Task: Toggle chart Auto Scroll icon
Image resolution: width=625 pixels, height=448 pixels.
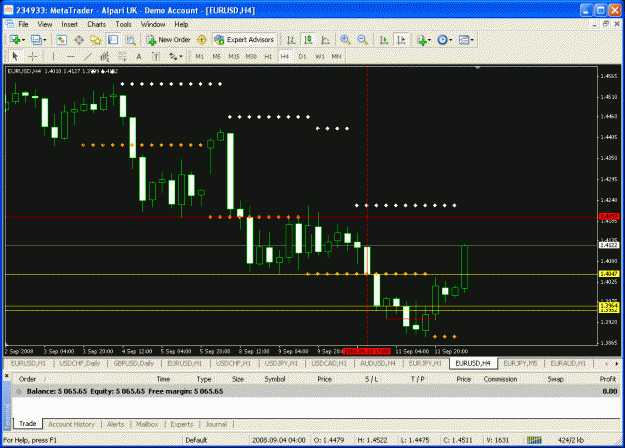Action: coord(384,40)
